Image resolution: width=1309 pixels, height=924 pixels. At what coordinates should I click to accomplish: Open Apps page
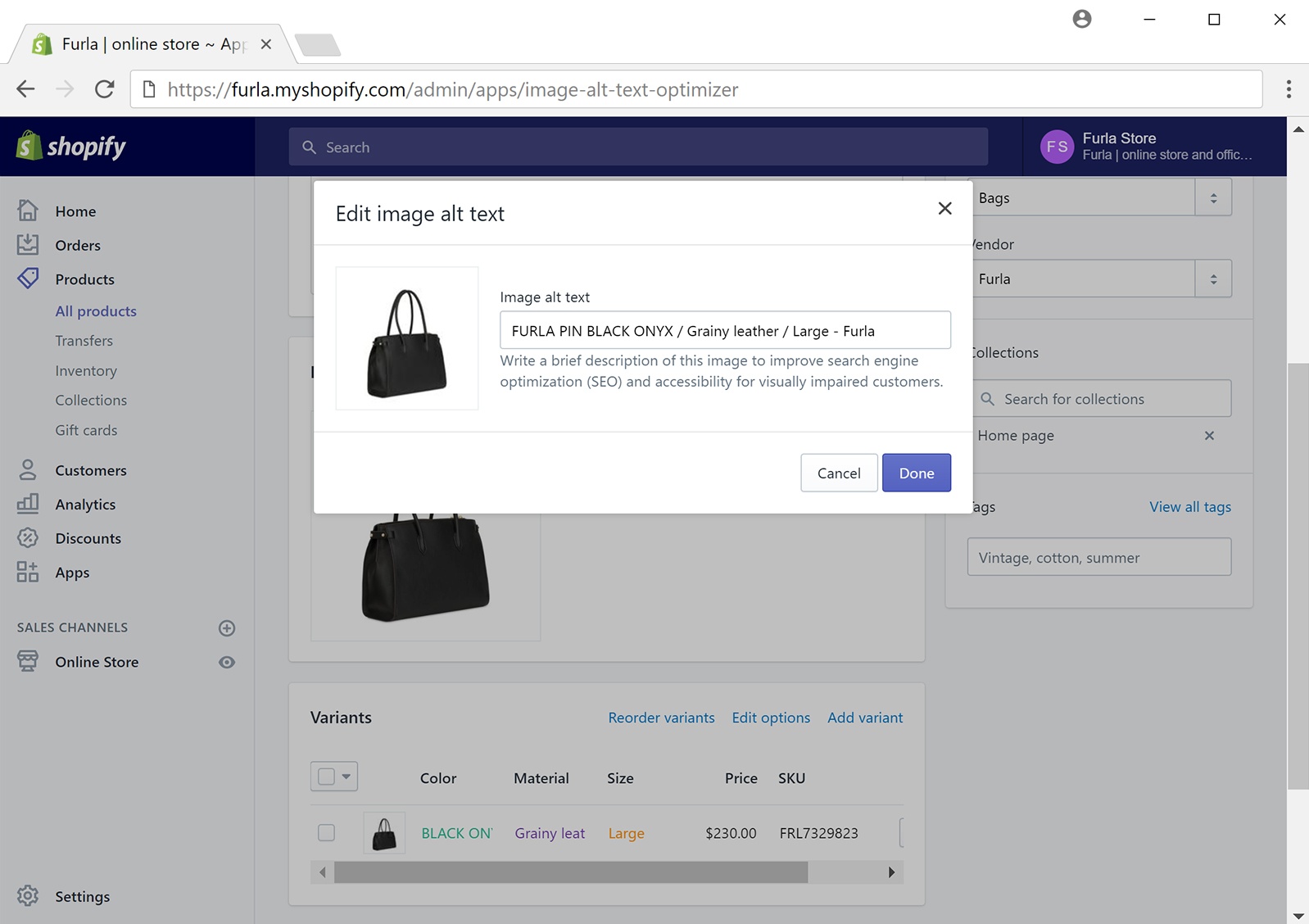click(x=72, y=573)
